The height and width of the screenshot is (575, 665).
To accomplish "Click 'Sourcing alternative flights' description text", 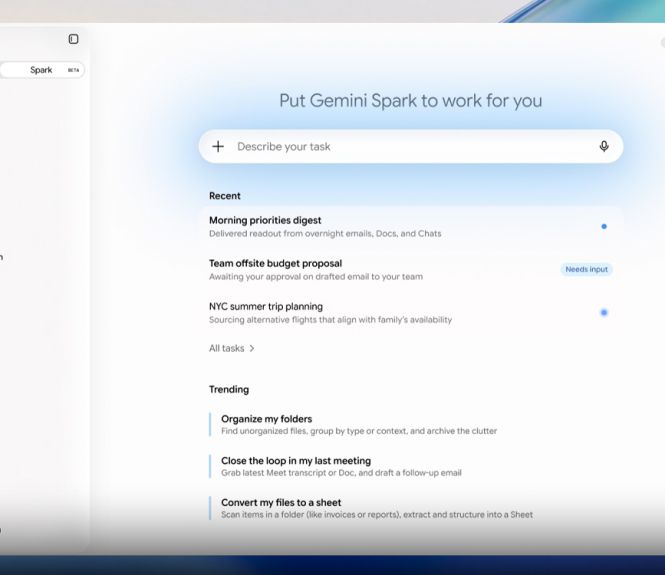I will 330,320.
